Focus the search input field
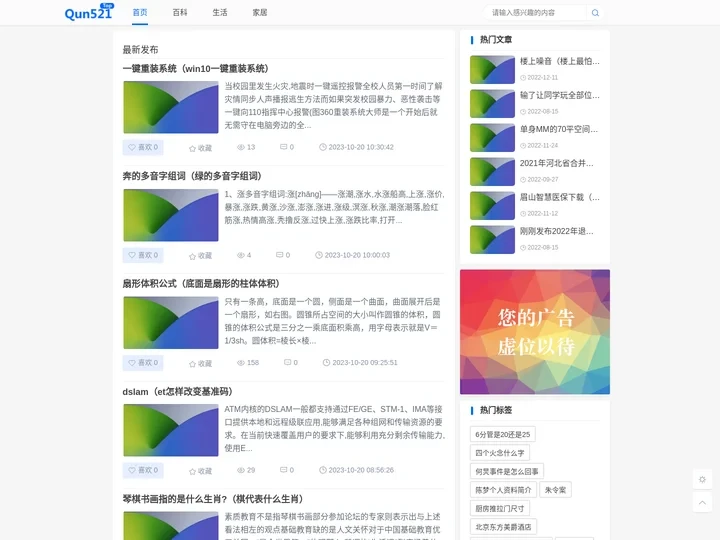 pyautogui.click(x=536, y=13)
